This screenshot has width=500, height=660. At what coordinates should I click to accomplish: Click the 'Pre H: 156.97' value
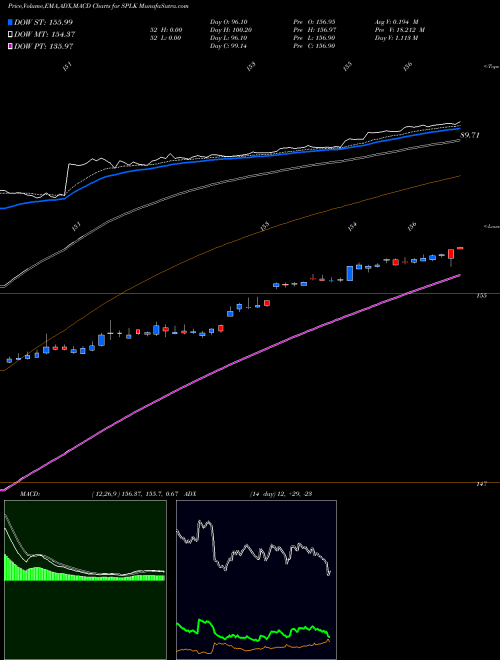[316, 30]
